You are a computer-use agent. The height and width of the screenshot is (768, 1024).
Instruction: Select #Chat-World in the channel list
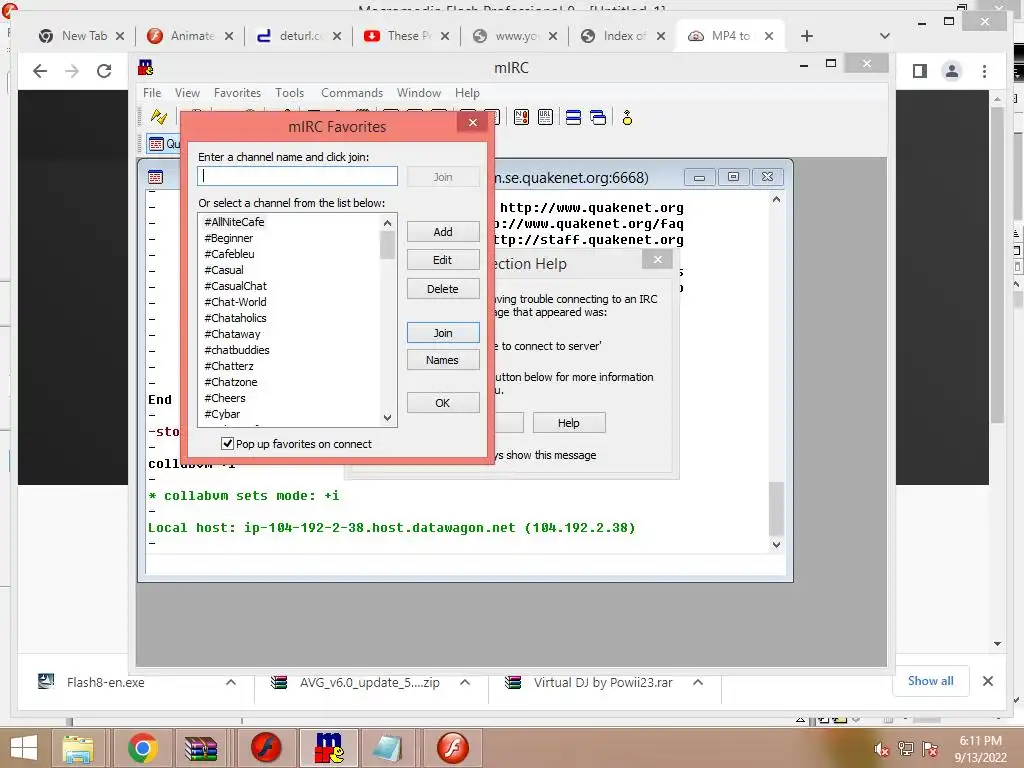pos(290,302)
